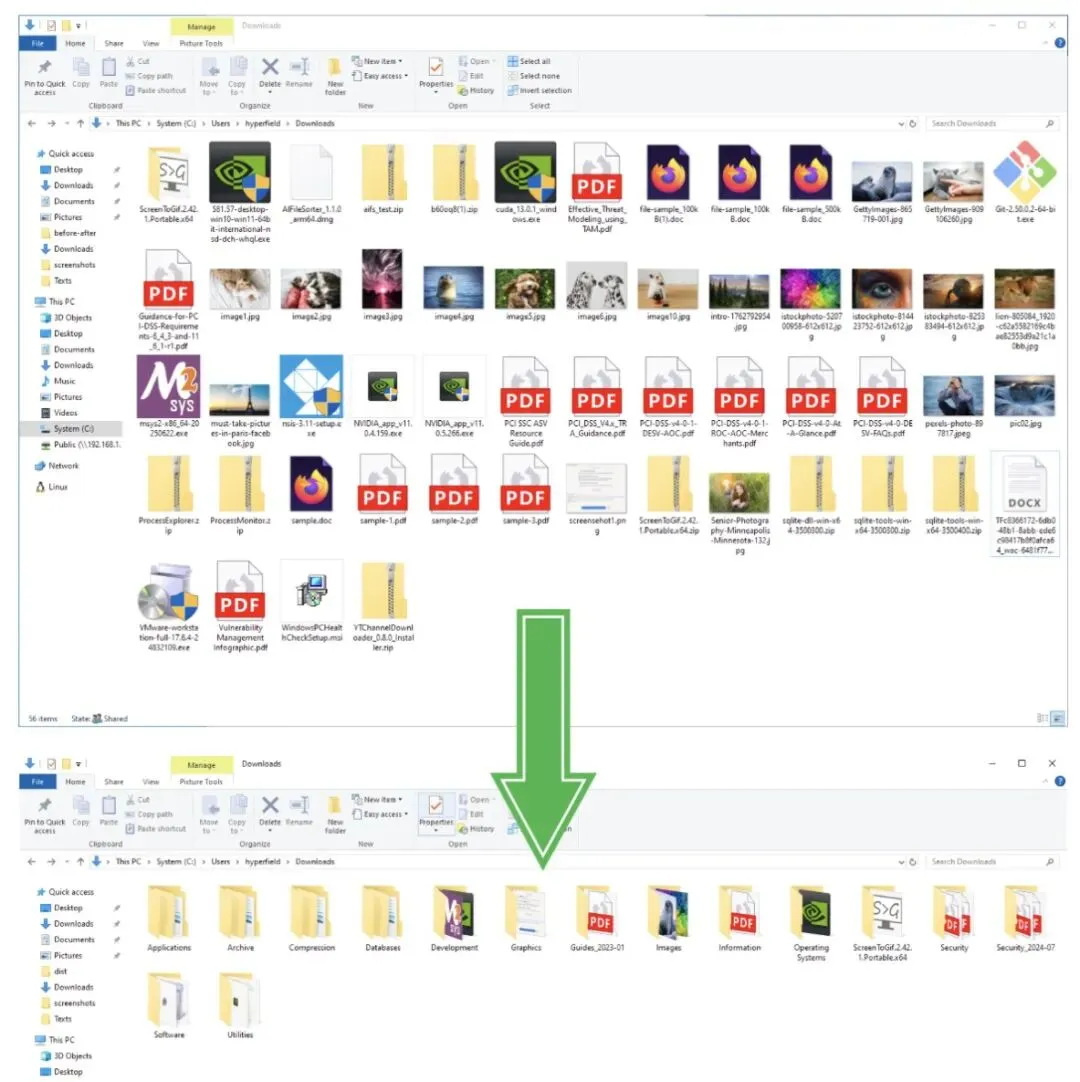The width and height of the screenshot is (1080, 1082).
Task: Select the sample.doc Firefox-style file icon
Action: click(x=311, y=484)
